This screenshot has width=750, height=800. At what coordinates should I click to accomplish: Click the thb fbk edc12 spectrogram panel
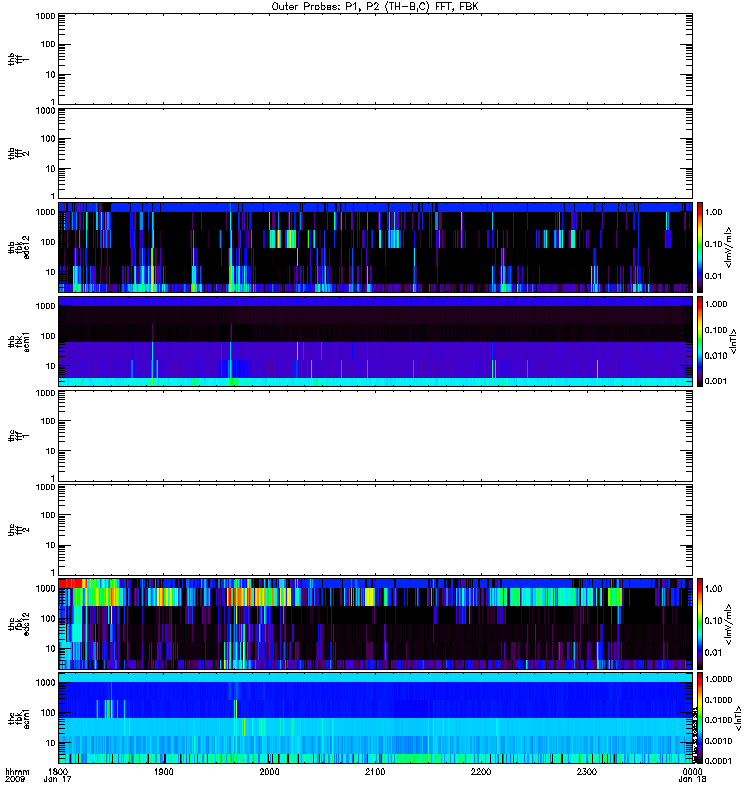pos(376,247)
